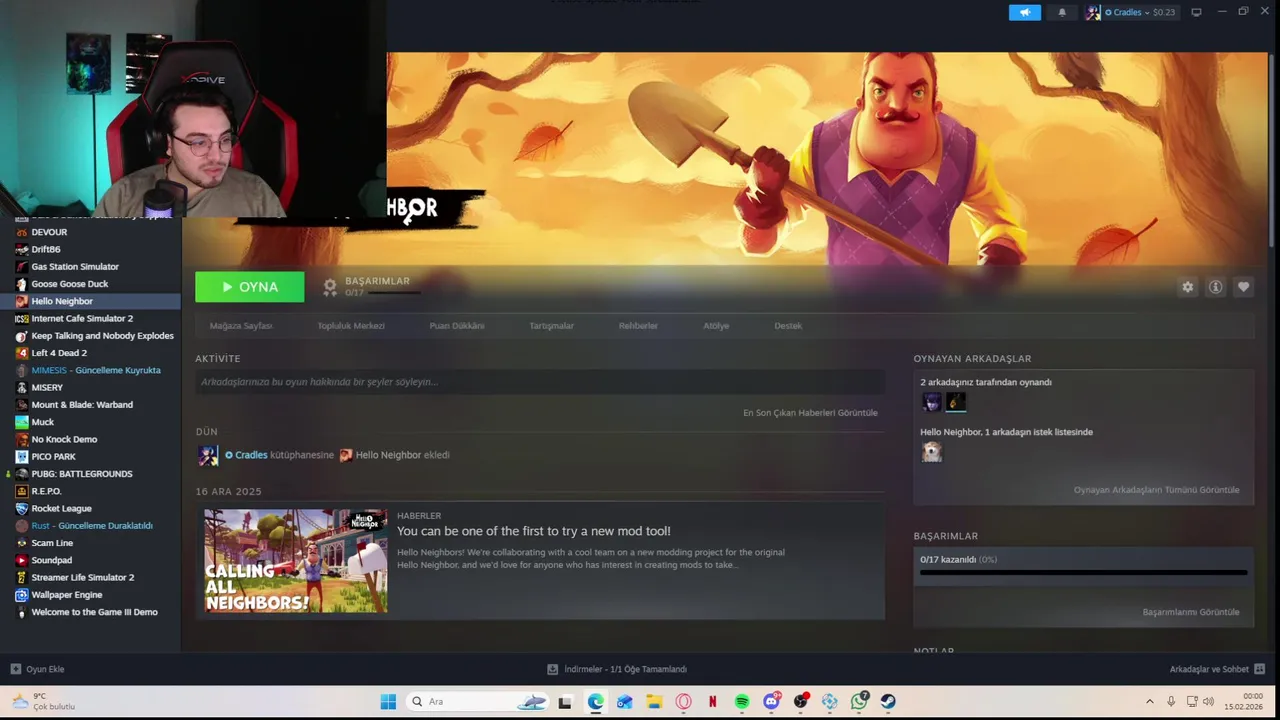Open Discord from the taskbar
Viewport: 1280px width, 720px height.
coord(771,702)
